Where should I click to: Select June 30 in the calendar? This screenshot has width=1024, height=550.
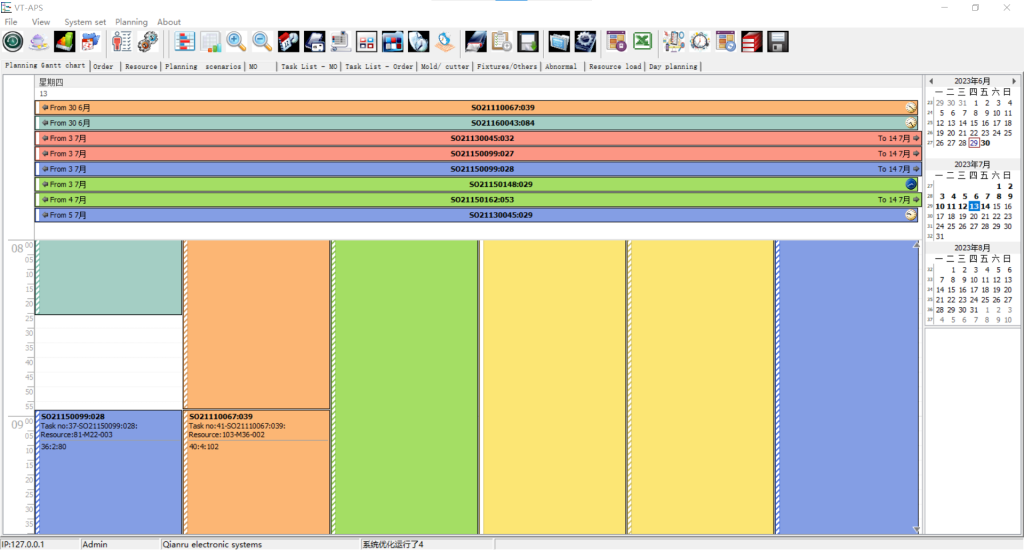985,143
